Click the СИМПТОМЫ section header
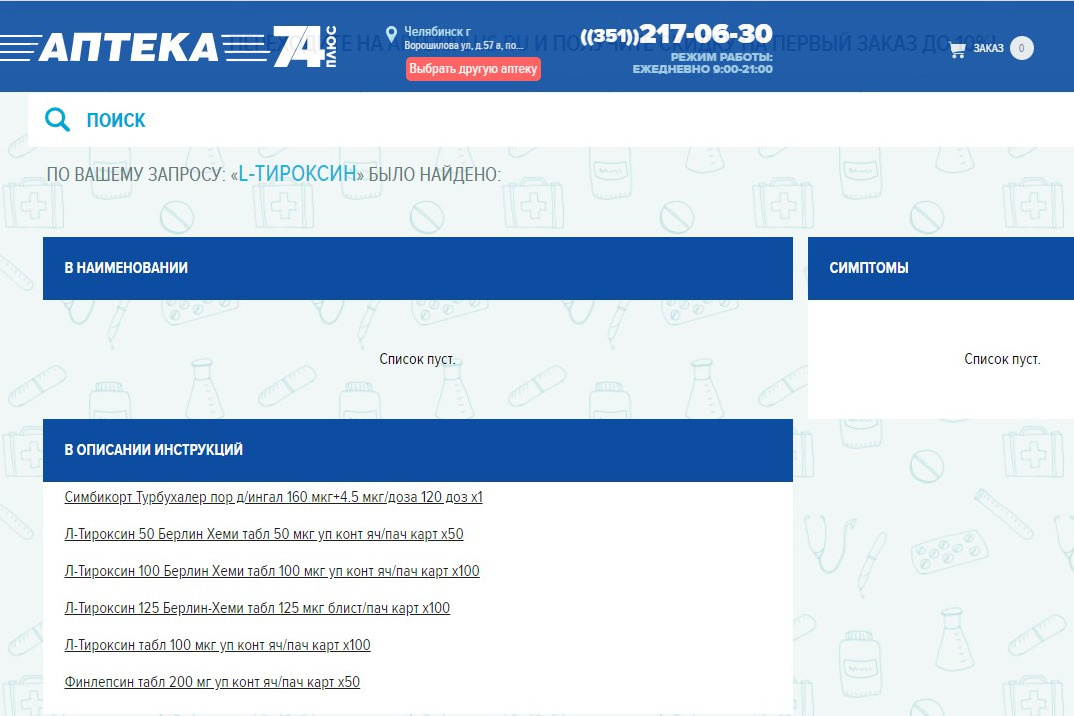 point(941,268)
